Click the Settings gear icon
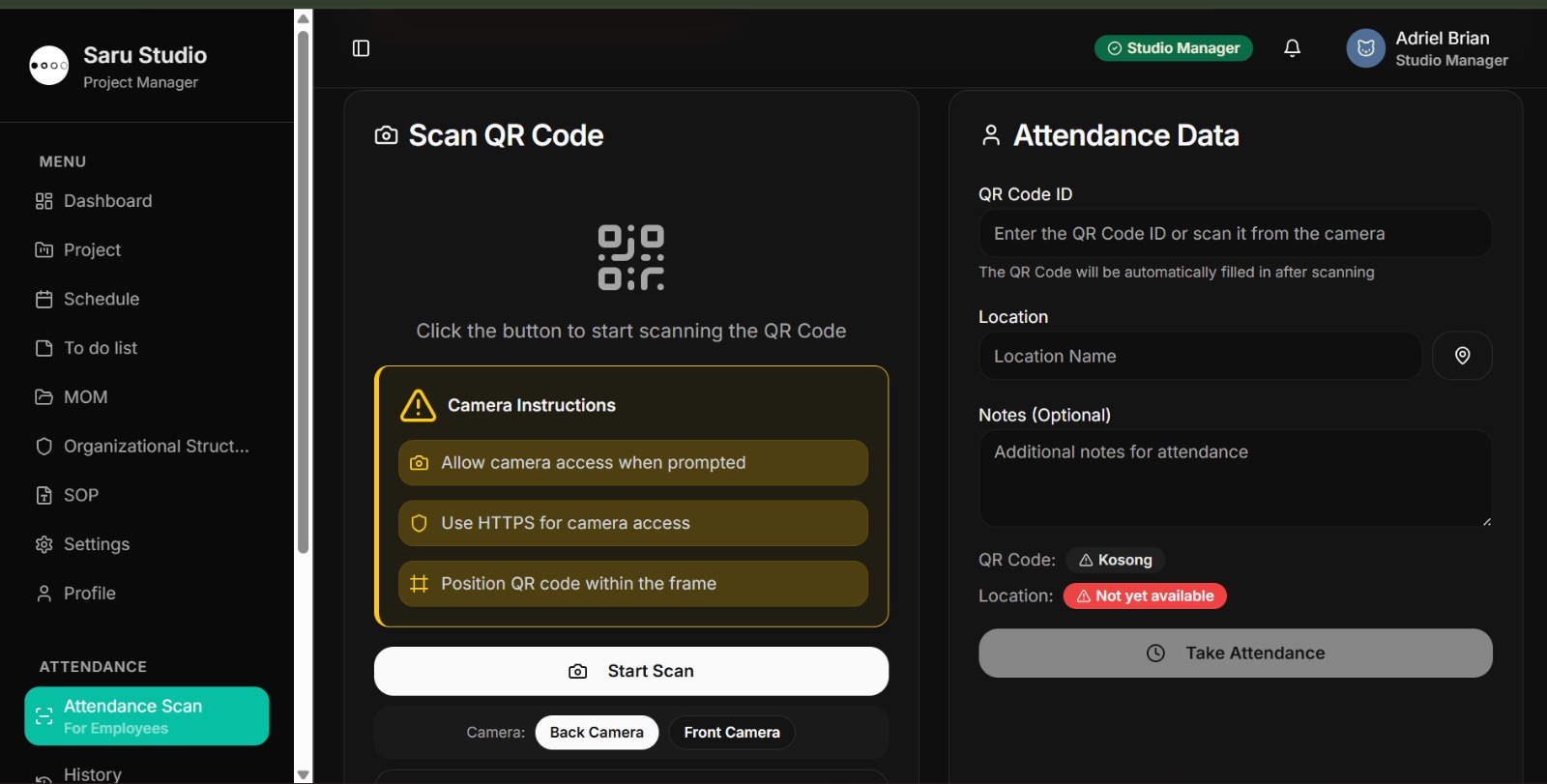 click(44, 545)
